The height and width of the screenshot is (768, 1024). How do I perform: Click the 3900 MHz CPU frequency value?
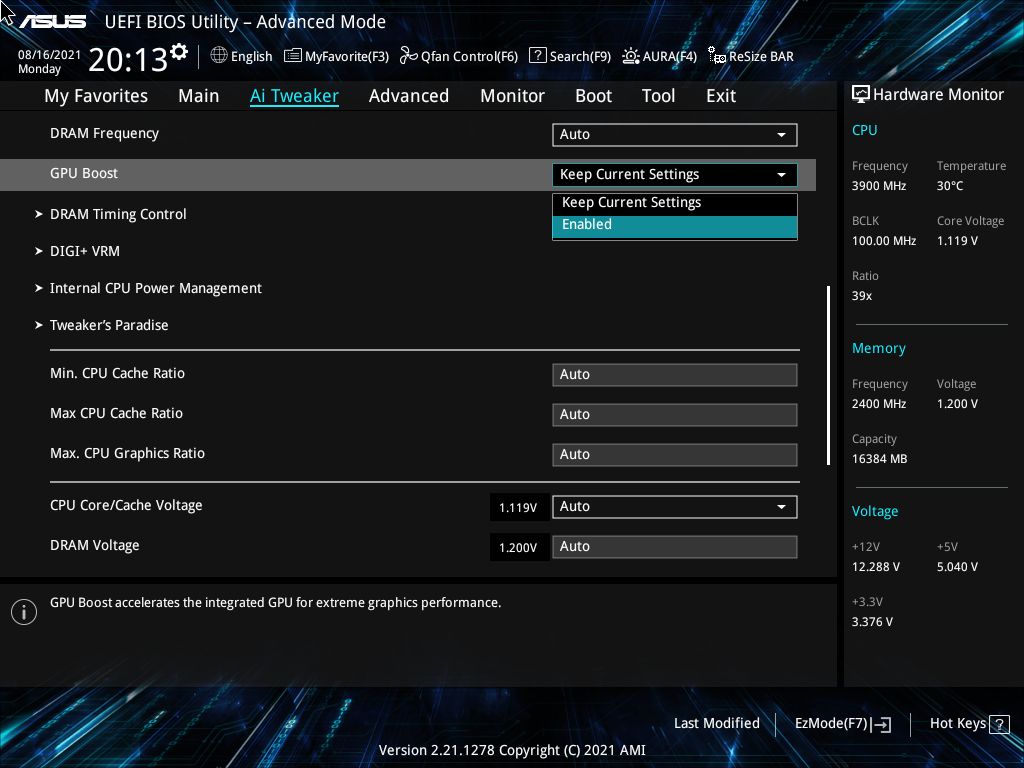coord(879,186)
